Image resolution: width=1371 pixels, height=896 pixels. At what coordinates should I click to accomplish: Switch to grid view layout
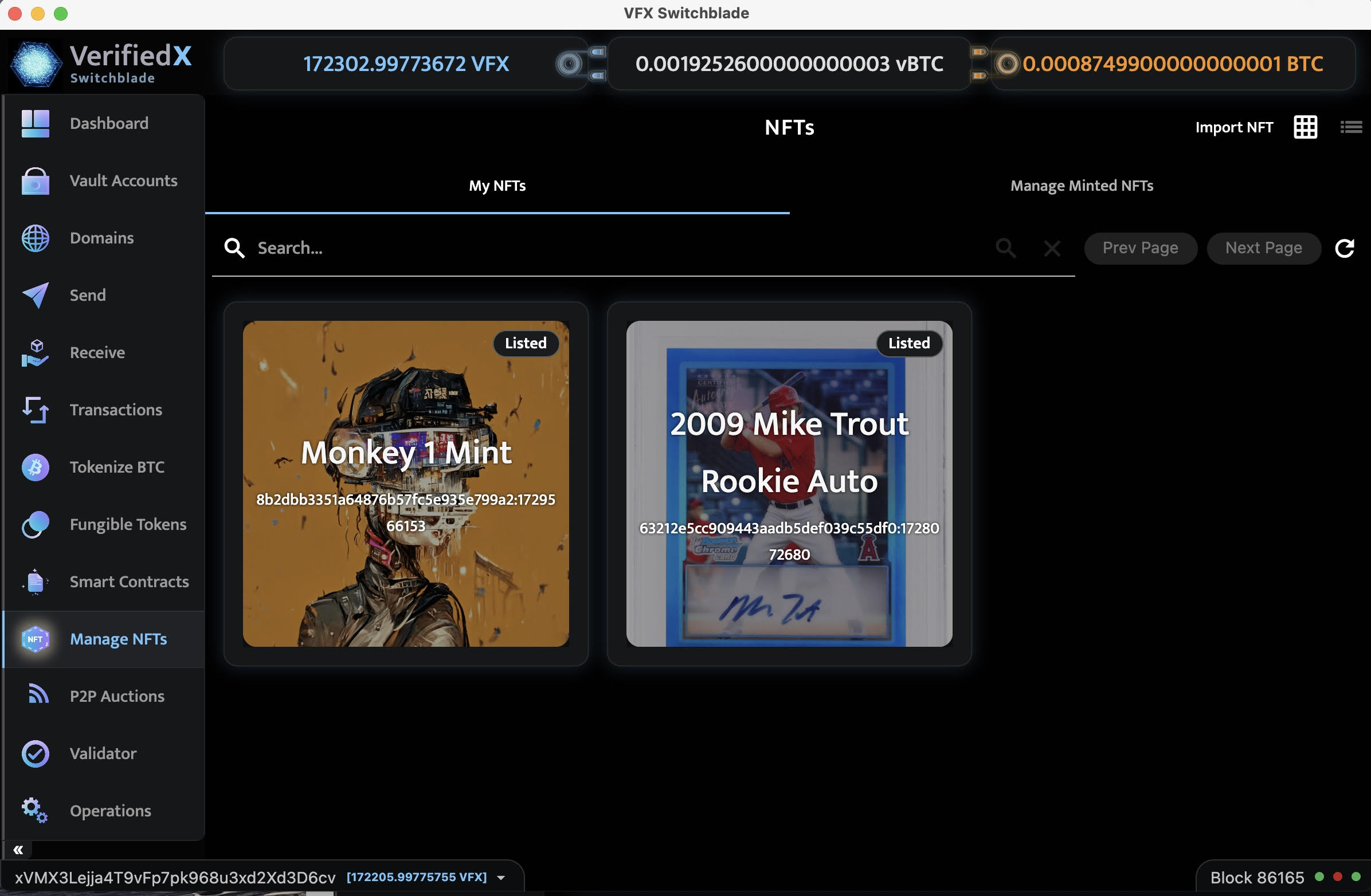[x=1305, y=127]
